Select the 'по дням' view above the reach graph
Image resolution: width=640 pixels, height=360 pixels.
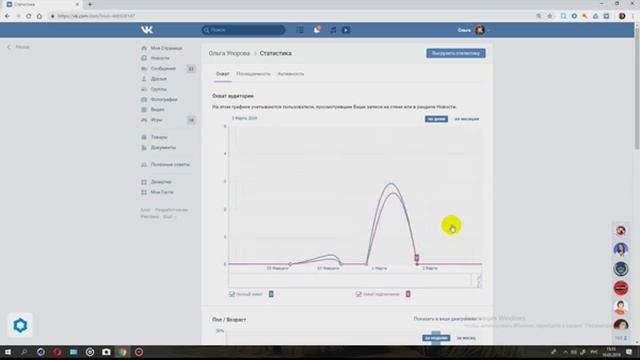coord(436,119)
